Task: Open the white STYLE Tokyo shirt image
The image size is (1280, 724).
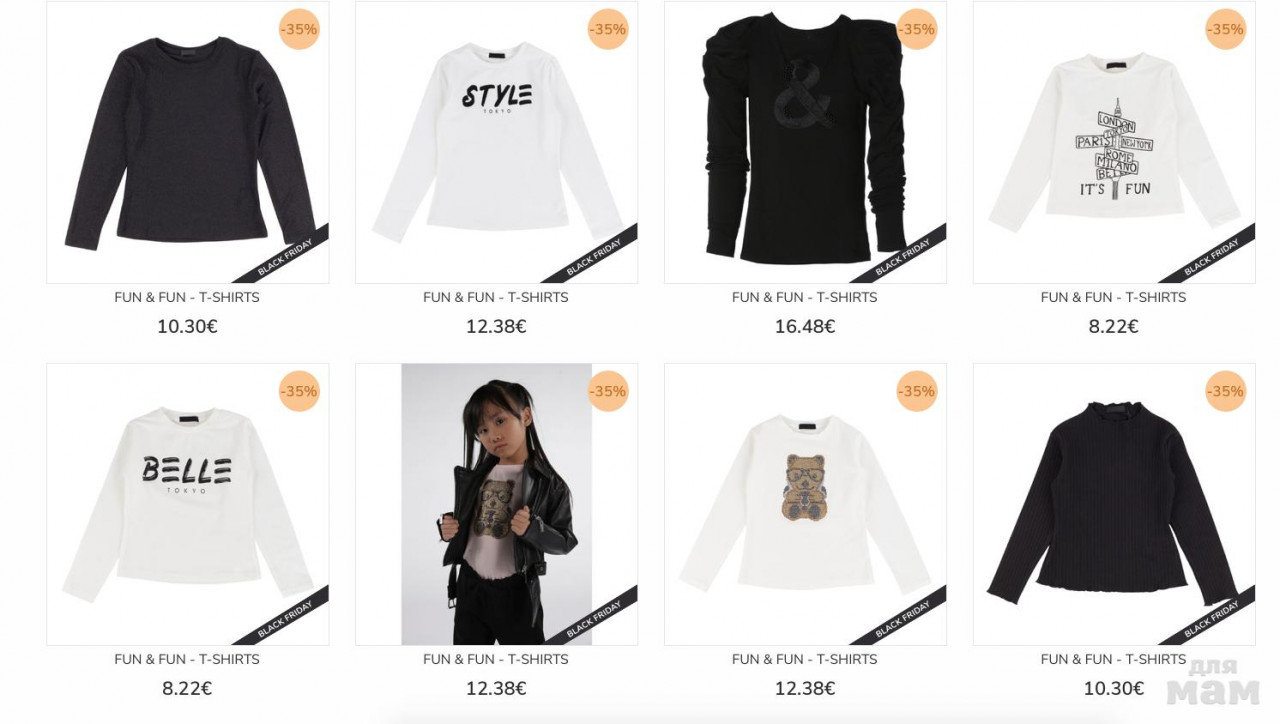Action: 496,142
